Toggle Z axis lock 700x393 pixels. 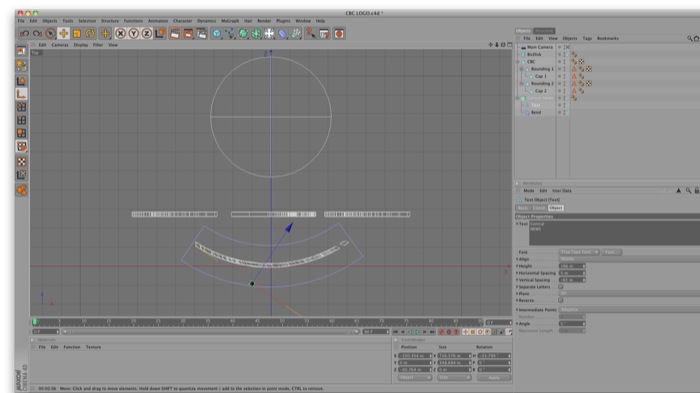tap(146, 33)
